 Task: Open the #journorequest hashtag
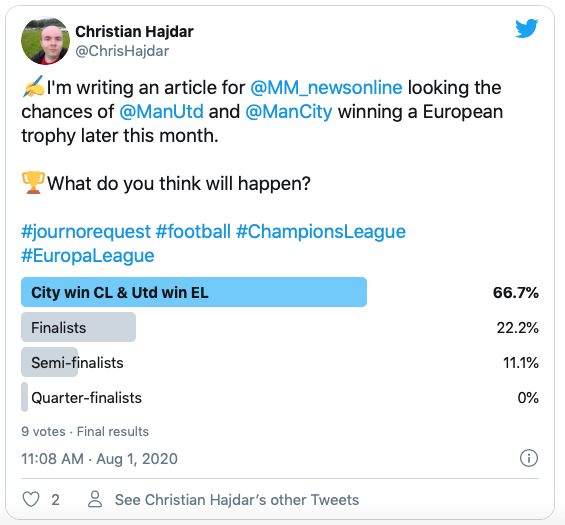point(86,232)
